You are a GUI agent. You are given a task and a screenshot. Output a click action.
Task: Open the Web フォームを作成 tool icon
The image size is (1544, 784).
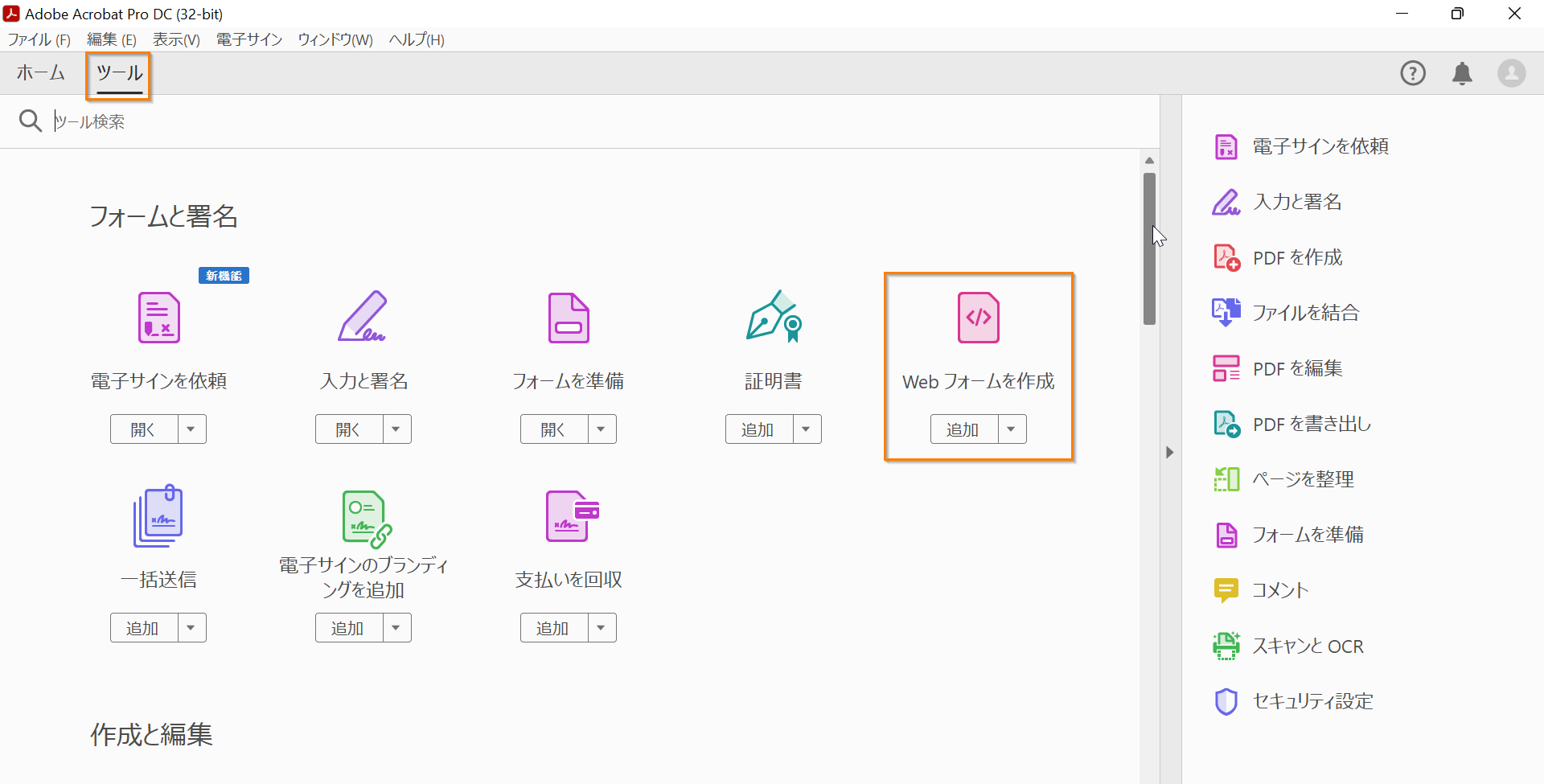[978, 318]
